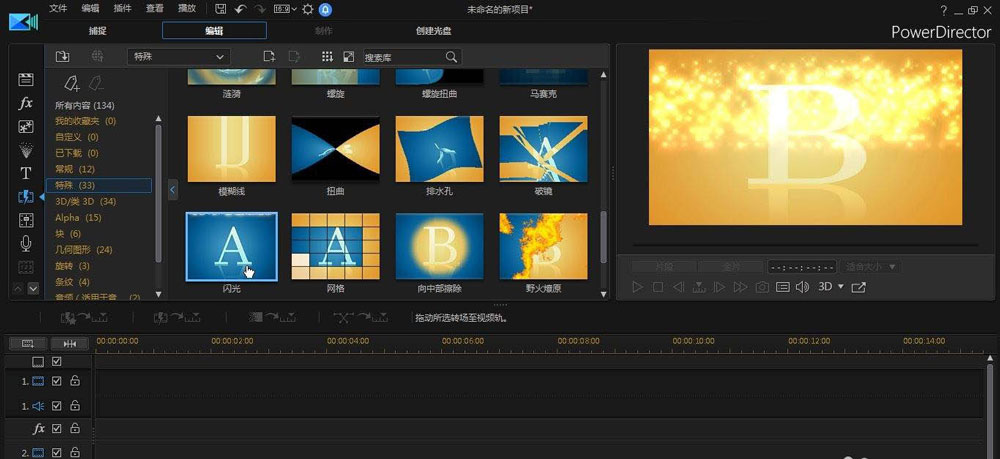Toggle video track 2 enable checkbox

(57, 452)
